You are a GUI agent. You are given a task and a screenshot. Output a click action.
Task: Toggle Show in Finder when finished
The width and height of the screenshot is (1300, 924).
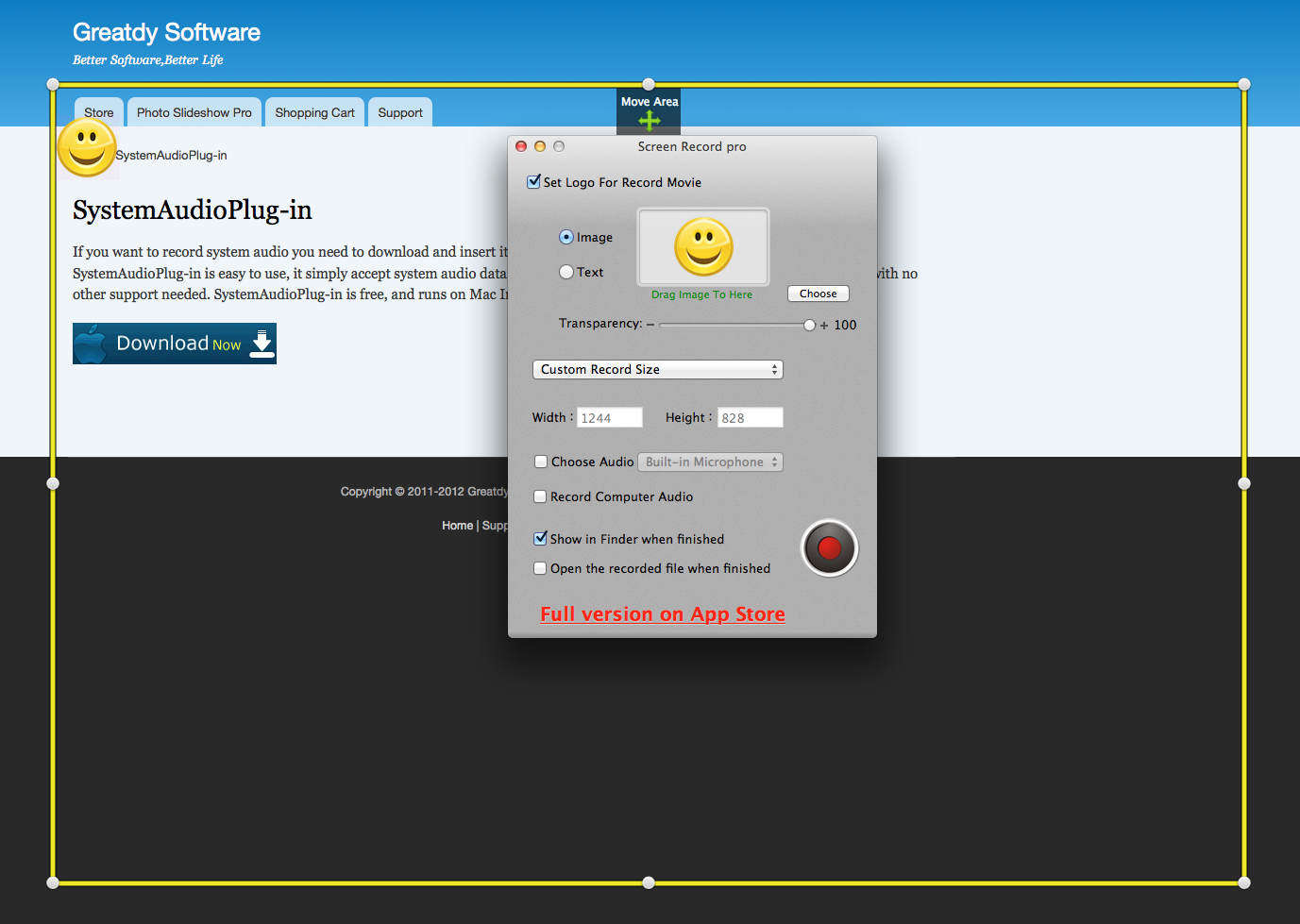click(x=540, y=538)
